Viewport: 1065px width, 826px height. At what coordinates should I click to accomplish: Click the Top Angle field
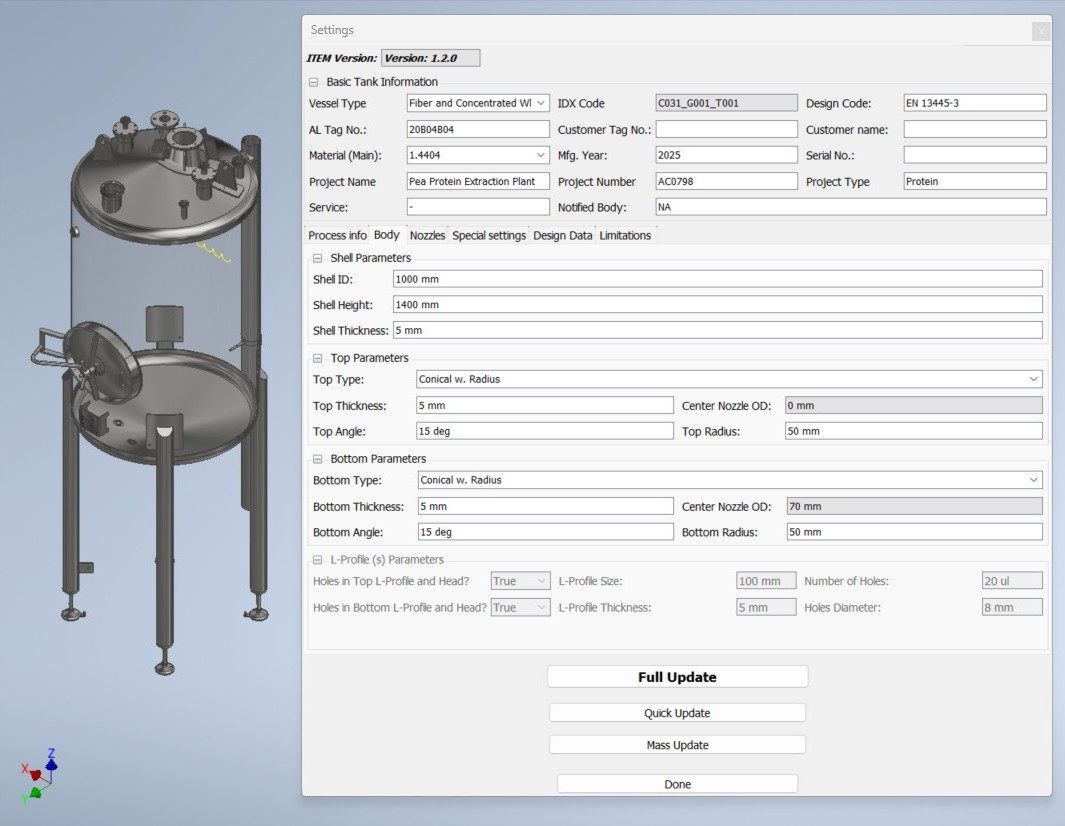pyautogui.click(x=545, y=431)
